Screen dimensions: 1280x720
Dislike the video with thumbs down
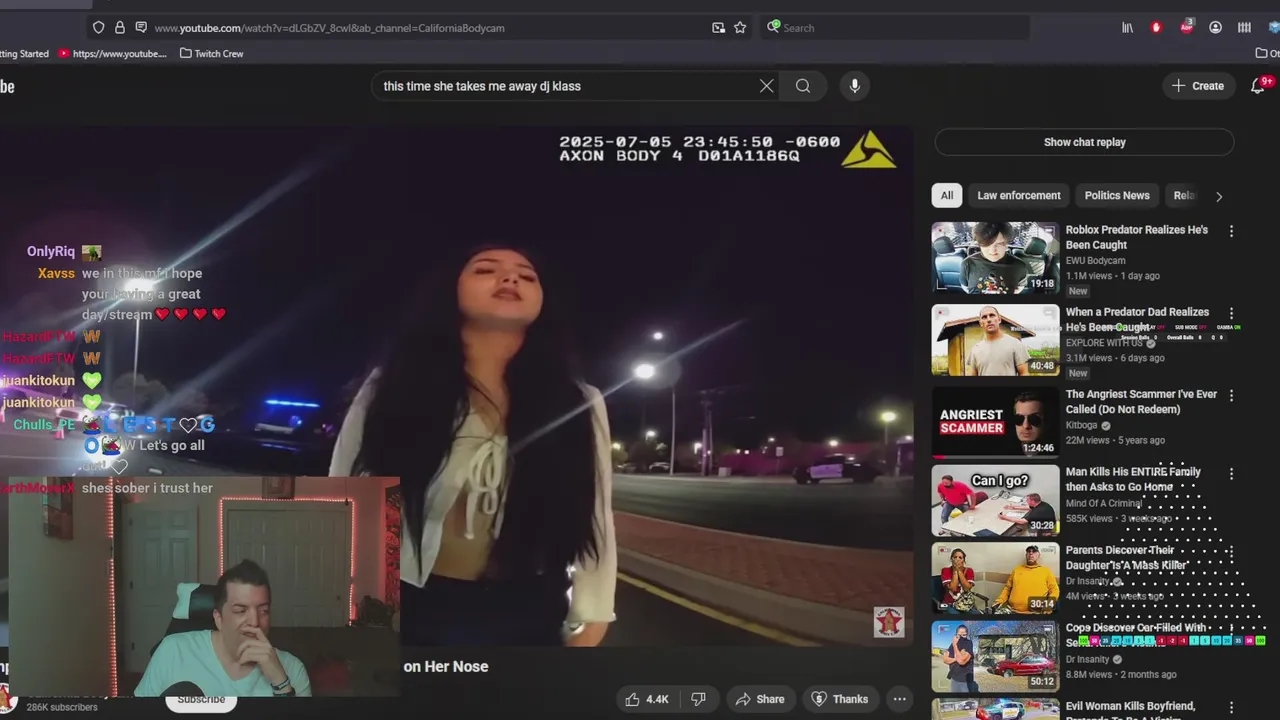699,699
